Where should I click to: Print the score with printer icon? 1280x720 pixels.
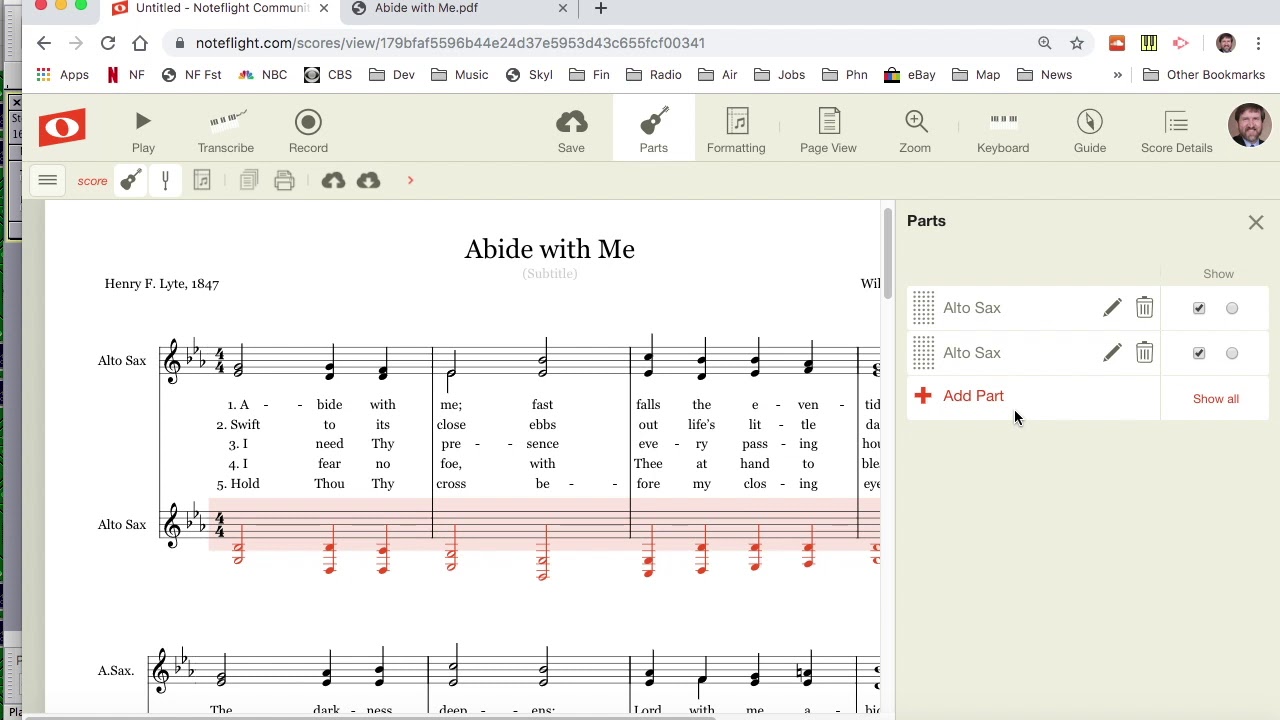coord(284,181)
